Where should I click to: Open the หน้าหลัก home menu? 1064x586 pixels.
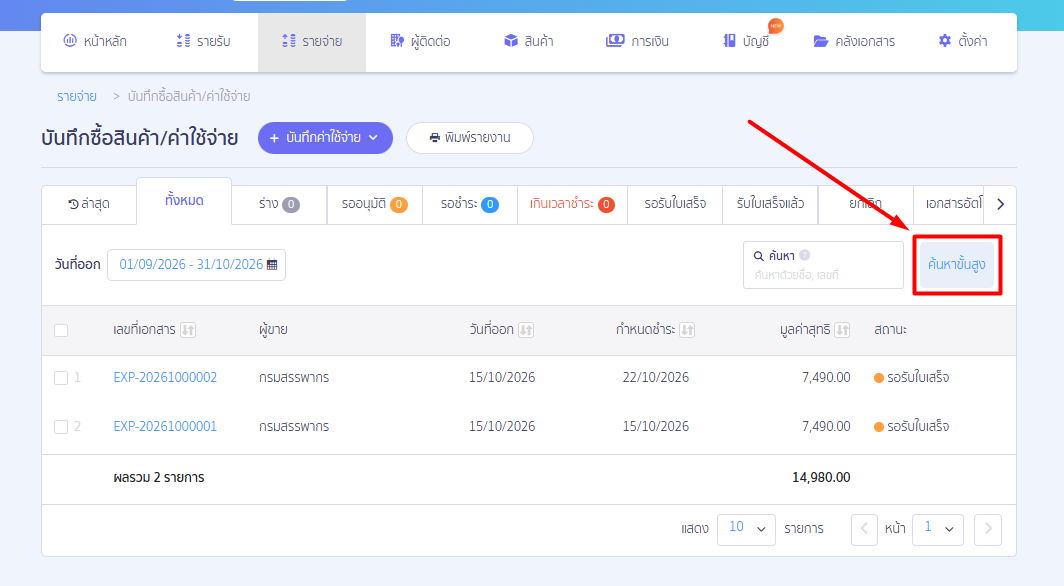coord(95,41)
